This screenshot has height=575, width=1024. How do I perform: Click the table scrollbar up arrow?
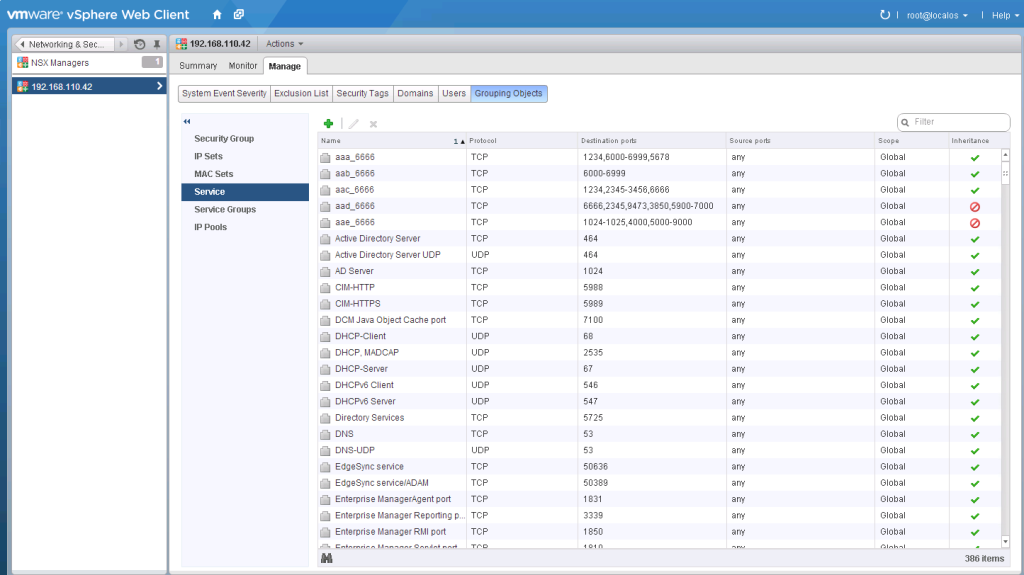click(x=1005, y=155)
